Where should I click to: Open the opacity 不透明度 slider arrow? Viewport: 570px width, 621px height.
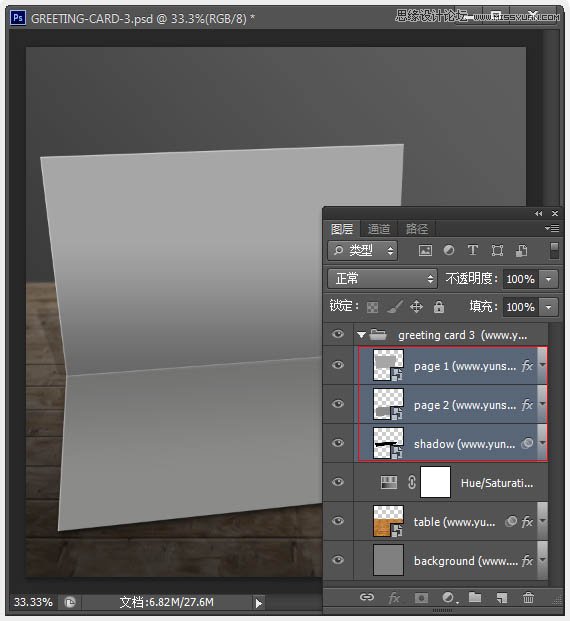click(549, 279)
